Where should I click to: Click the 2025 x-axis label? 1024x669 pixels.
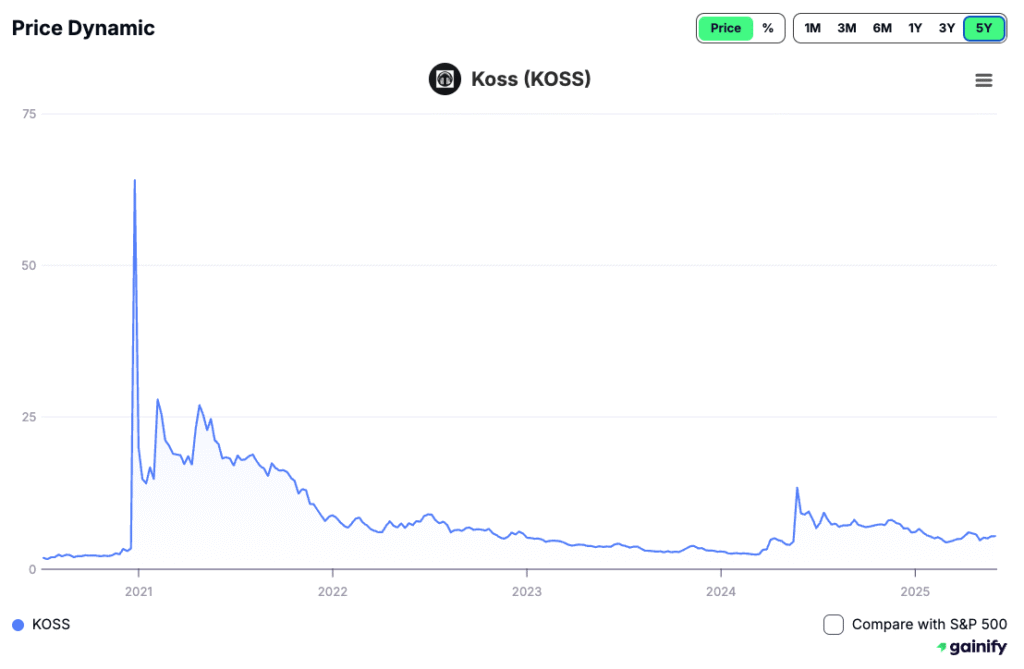pos(915,592)
